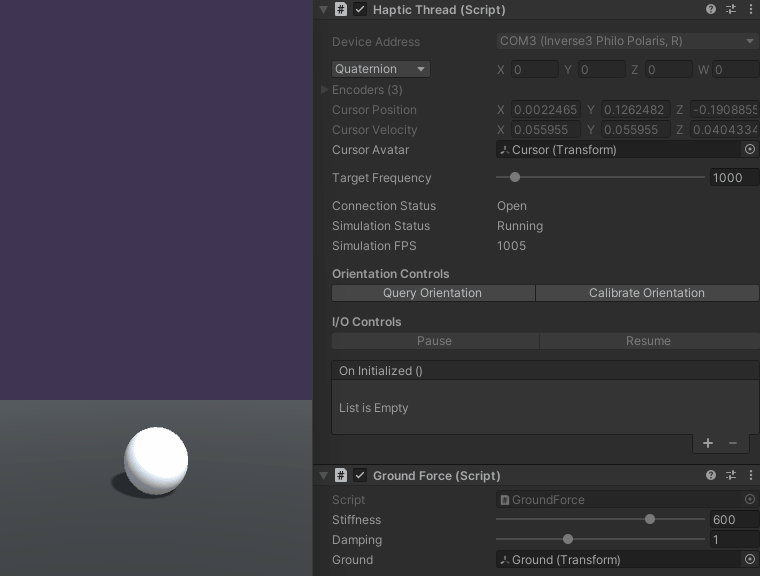Image resolution: width=760 pixels, height=576 pixels.
Task: Open the Device Address dropdown
Action: coord(626,41)
